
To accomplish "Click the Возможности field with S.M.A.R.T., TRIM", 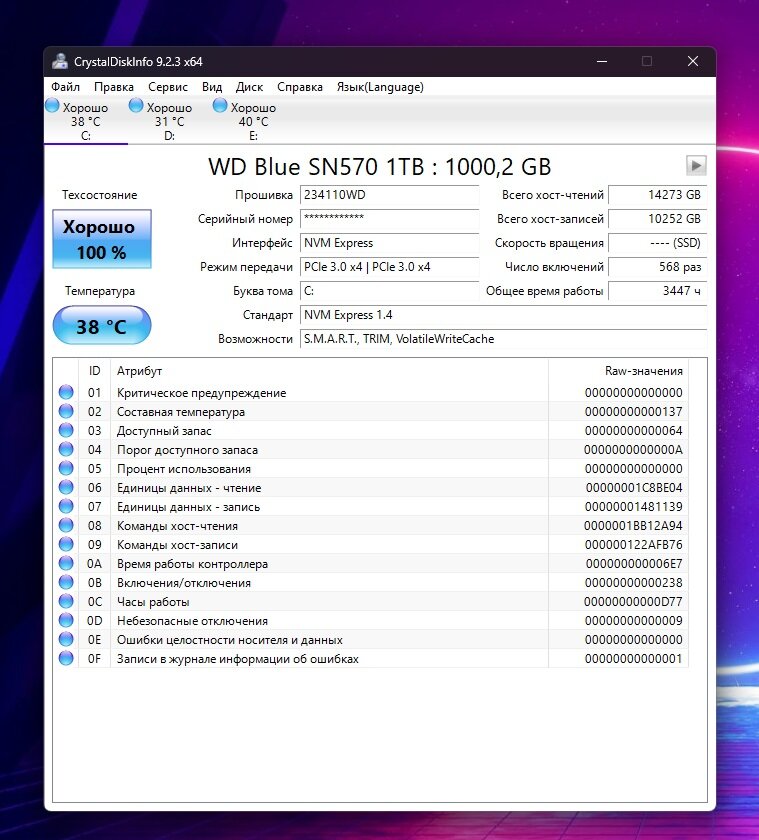I will click(x=504, y=339).
